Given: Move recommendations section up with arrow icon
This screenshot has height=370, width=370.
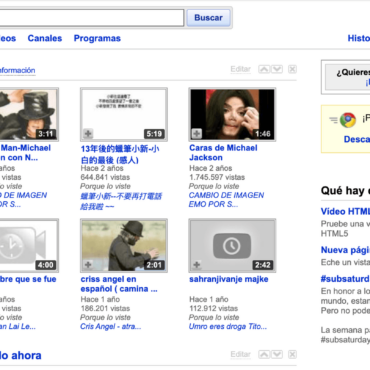Looking at the screenshot, I should coord(264,69).
